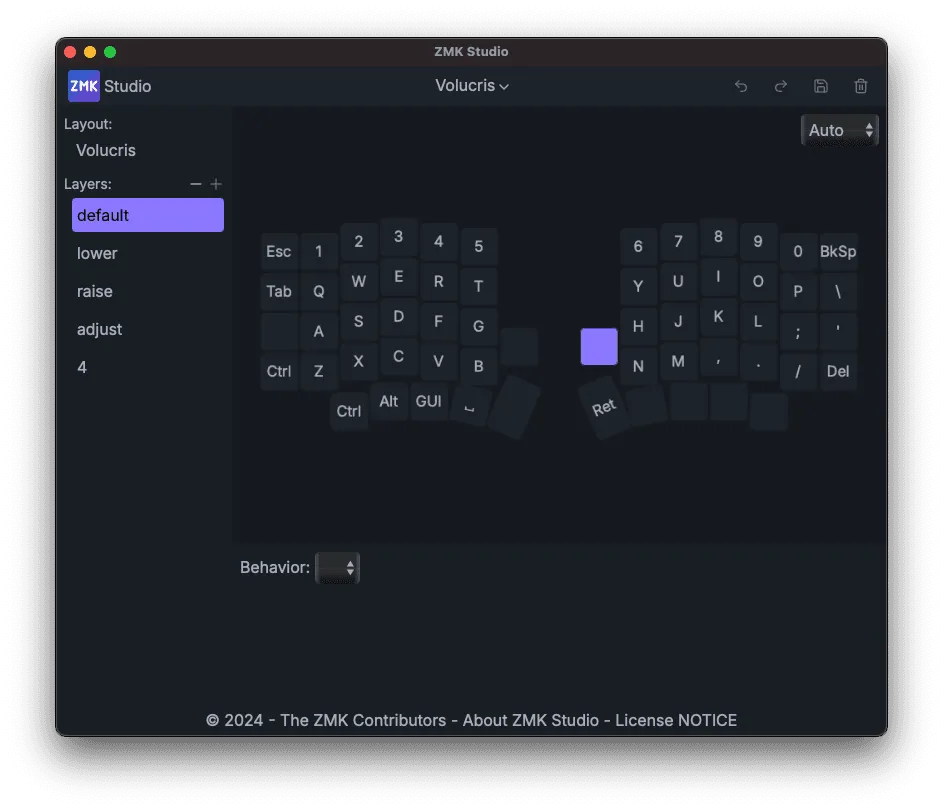Select the 5 number key

(x=479, y=247)
